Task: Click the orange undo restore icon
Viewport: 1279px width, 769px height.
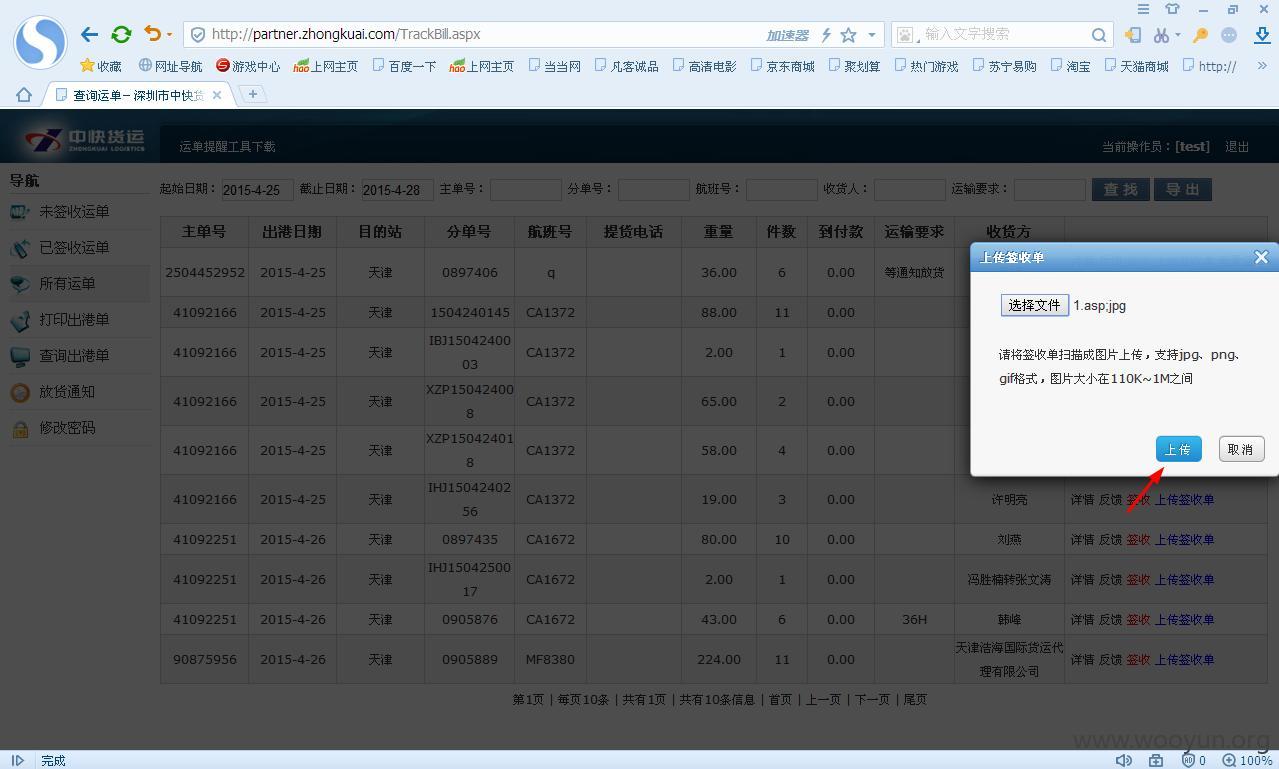Action: point(152,33)
